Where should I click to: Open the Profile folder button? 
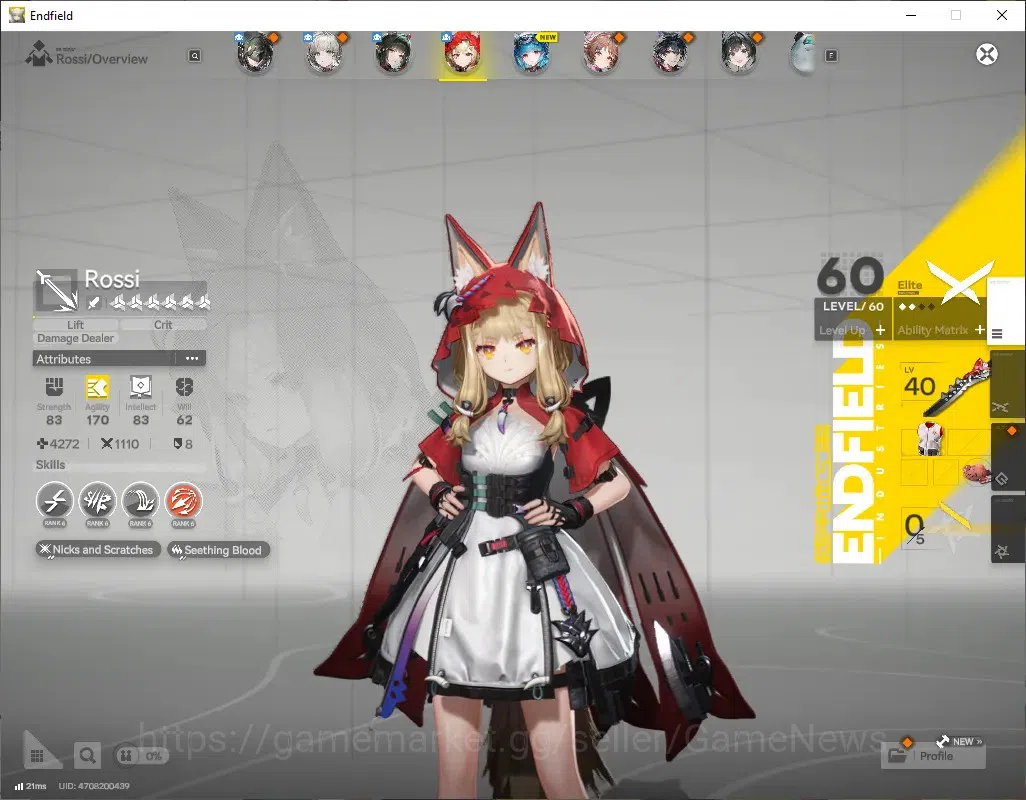tap(934, 756)
